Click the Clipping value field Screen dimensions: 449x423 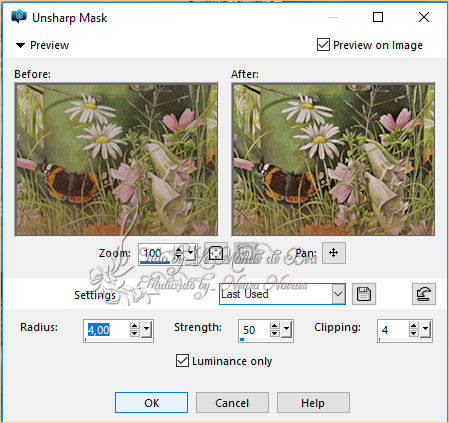point(393,330)
